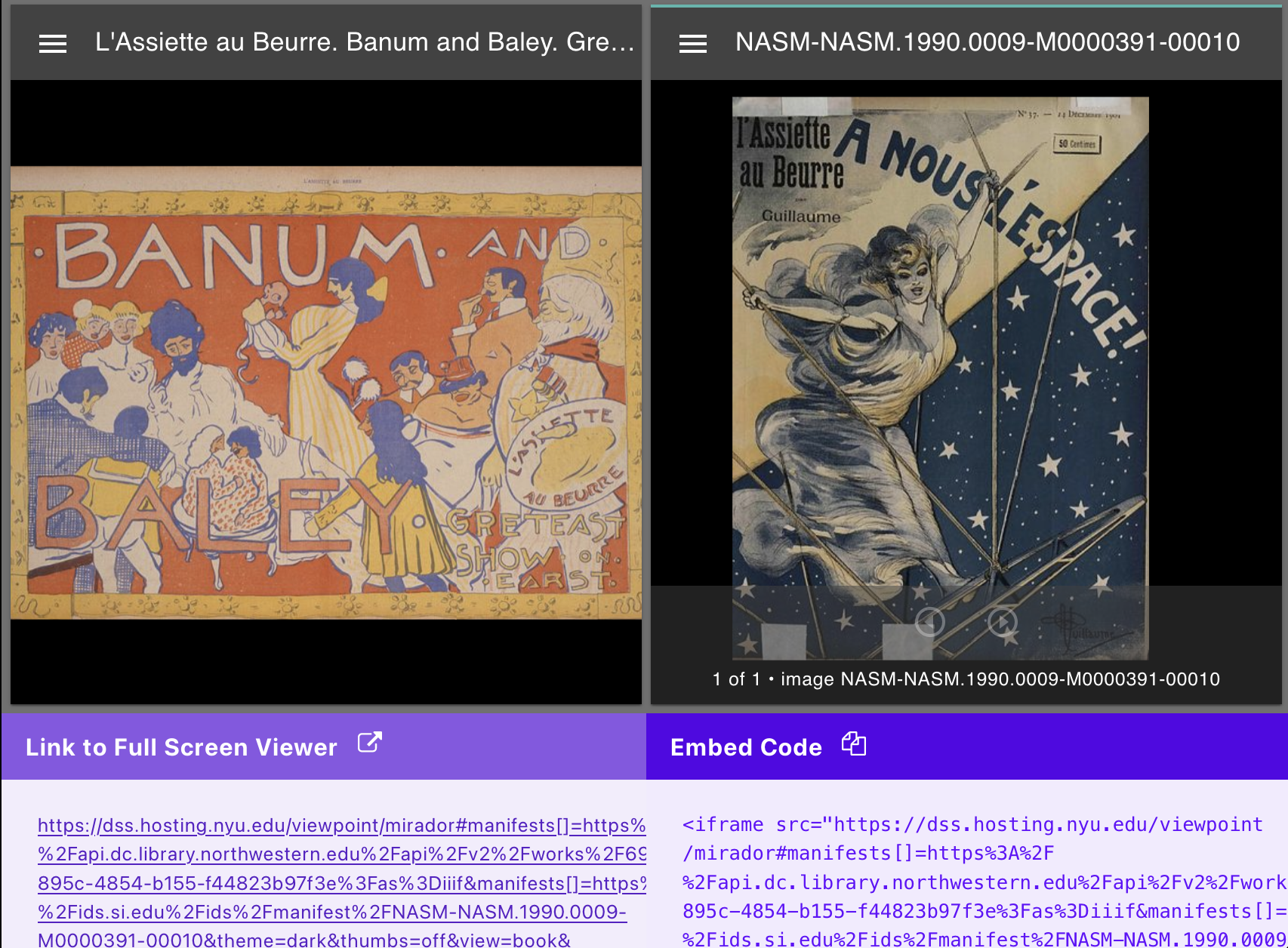Open the hamburger menu of the NASM-NASM.1990.0009 window
This screenshot has height=948, width=1288.
693,44
